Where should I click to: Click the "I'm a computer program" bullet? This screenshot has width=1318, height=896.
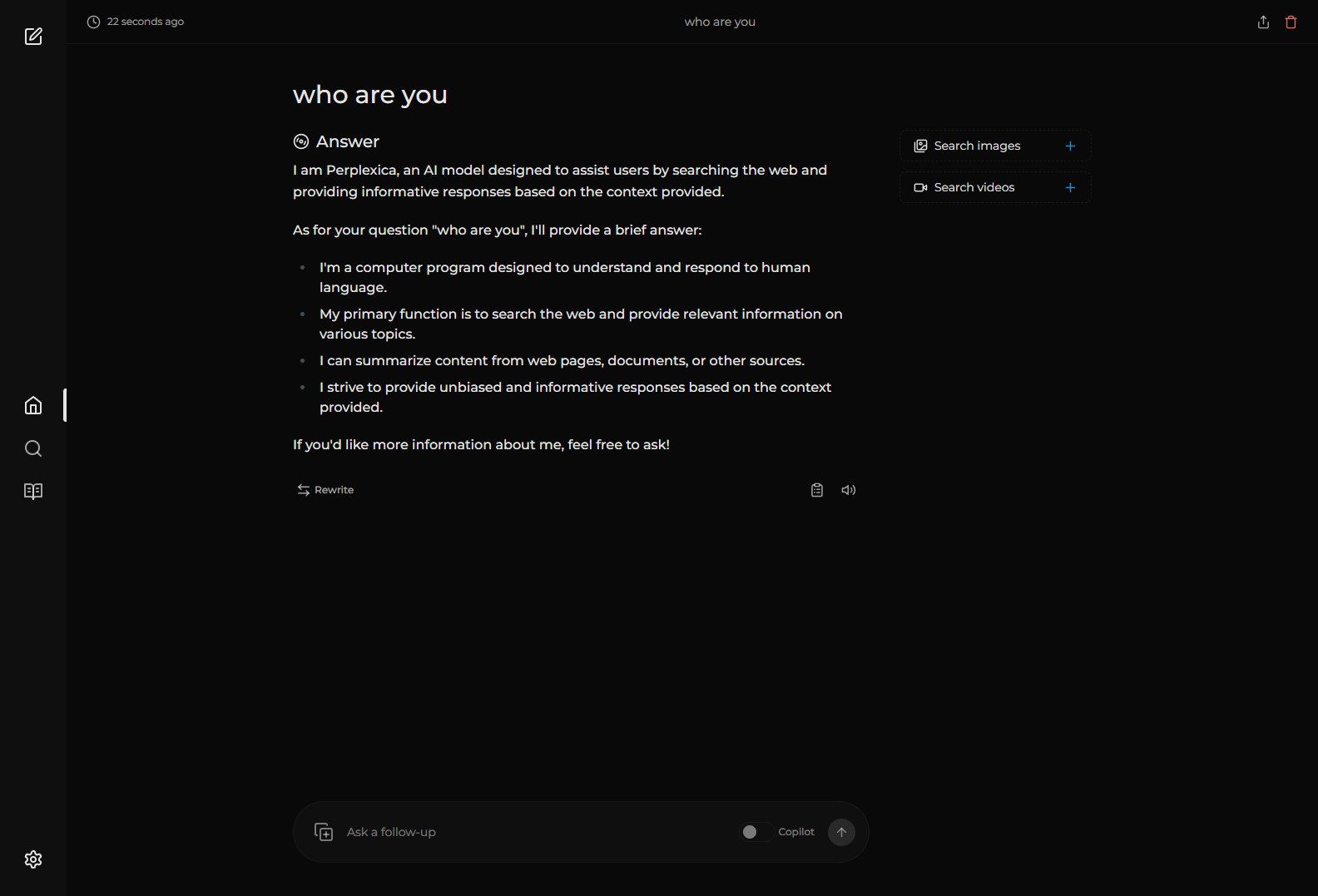click(x=565, y=277)
